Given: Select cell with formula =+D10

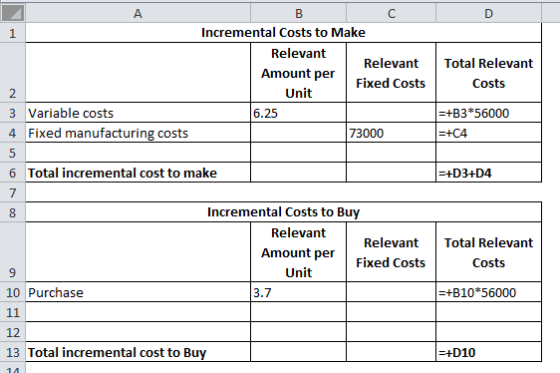Looking at the screenshot, I should (x=489, y=352).
